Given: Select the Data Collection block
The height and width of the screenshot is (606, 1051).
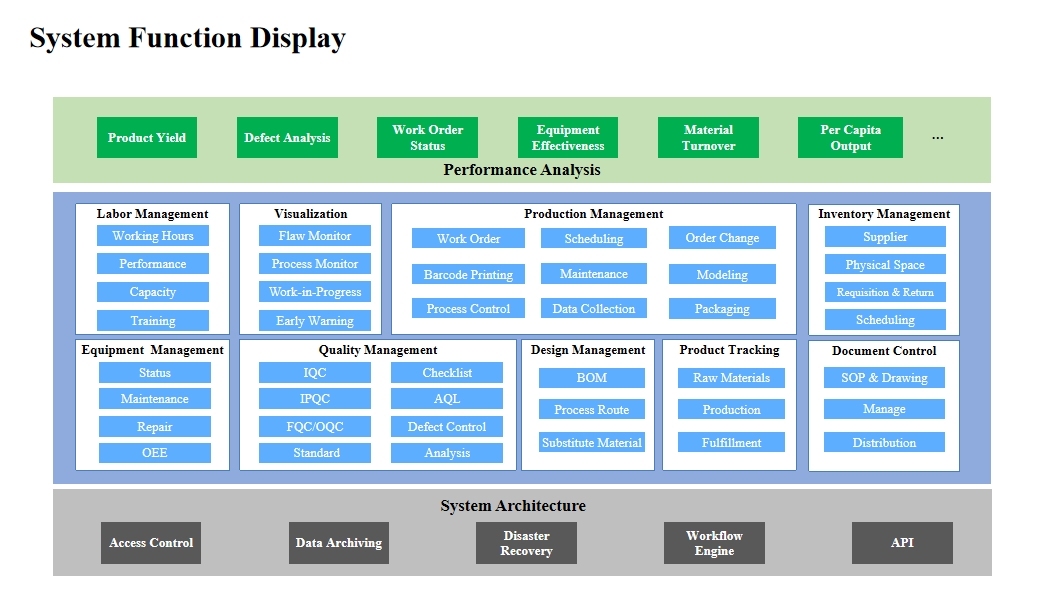Looking at the screenshot, I should click(594, 309).
